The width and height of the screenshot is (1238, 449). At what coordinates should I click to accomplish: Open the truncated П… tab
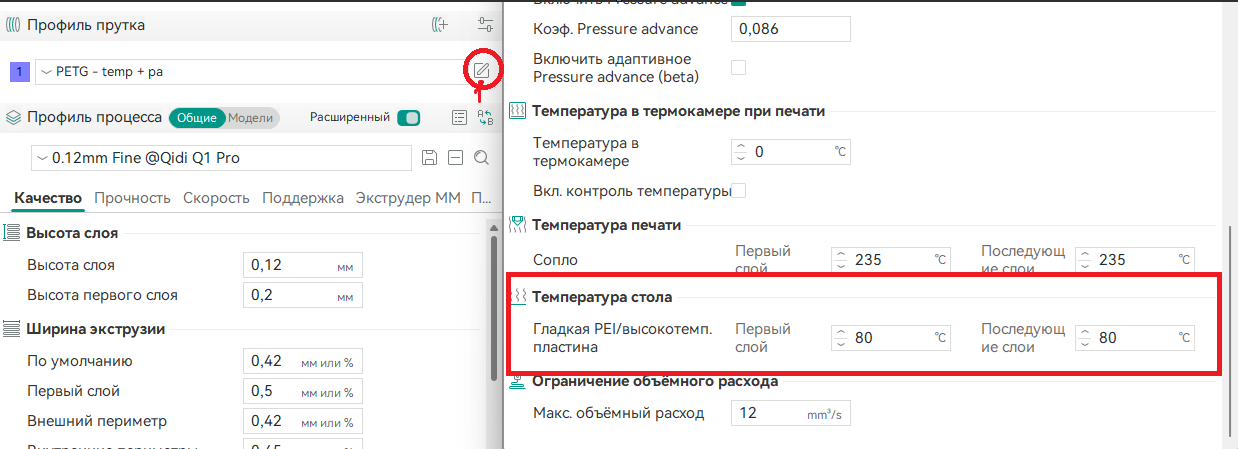coord(481,198)
